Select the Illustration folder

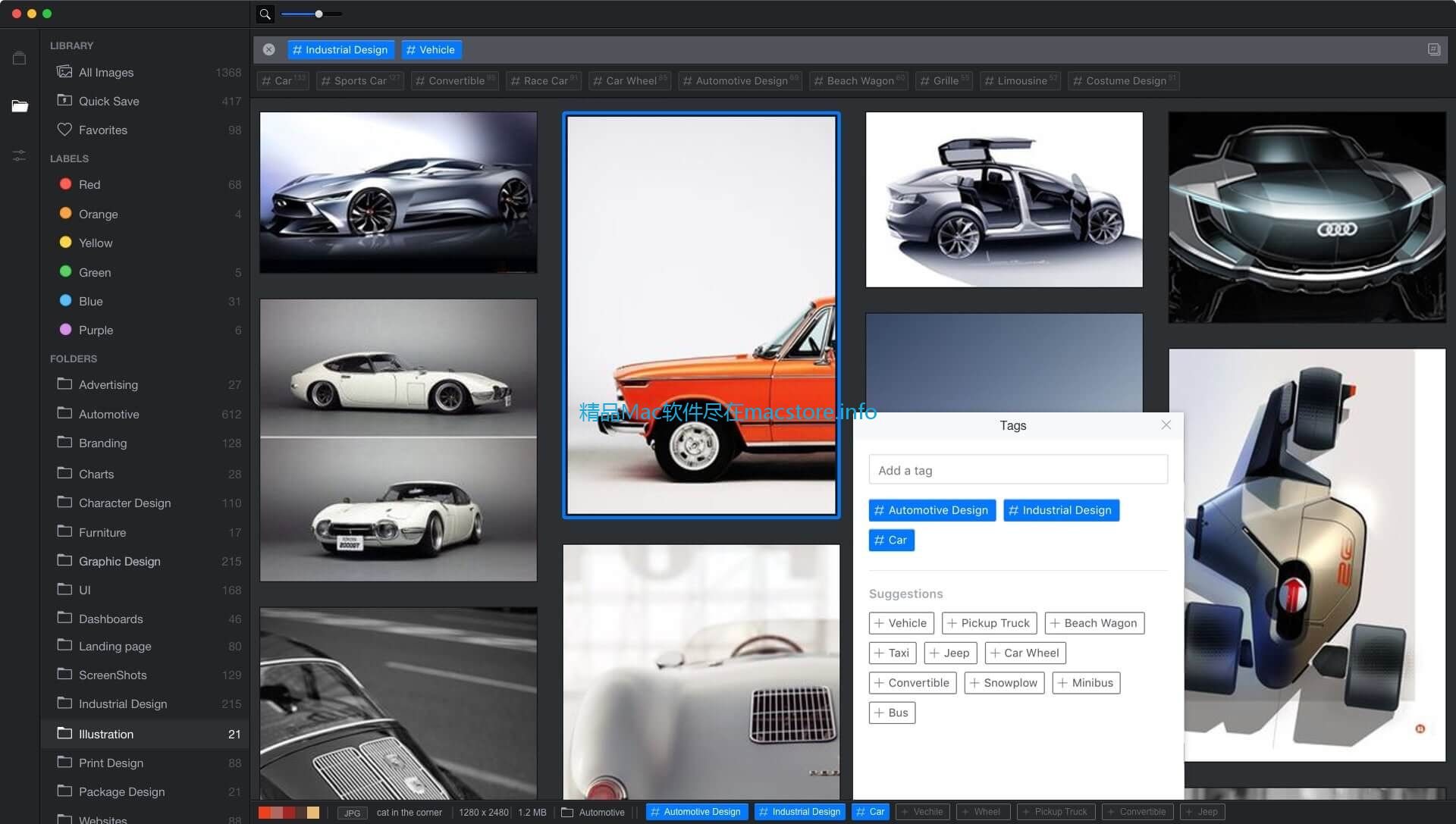tap(146, 734)
